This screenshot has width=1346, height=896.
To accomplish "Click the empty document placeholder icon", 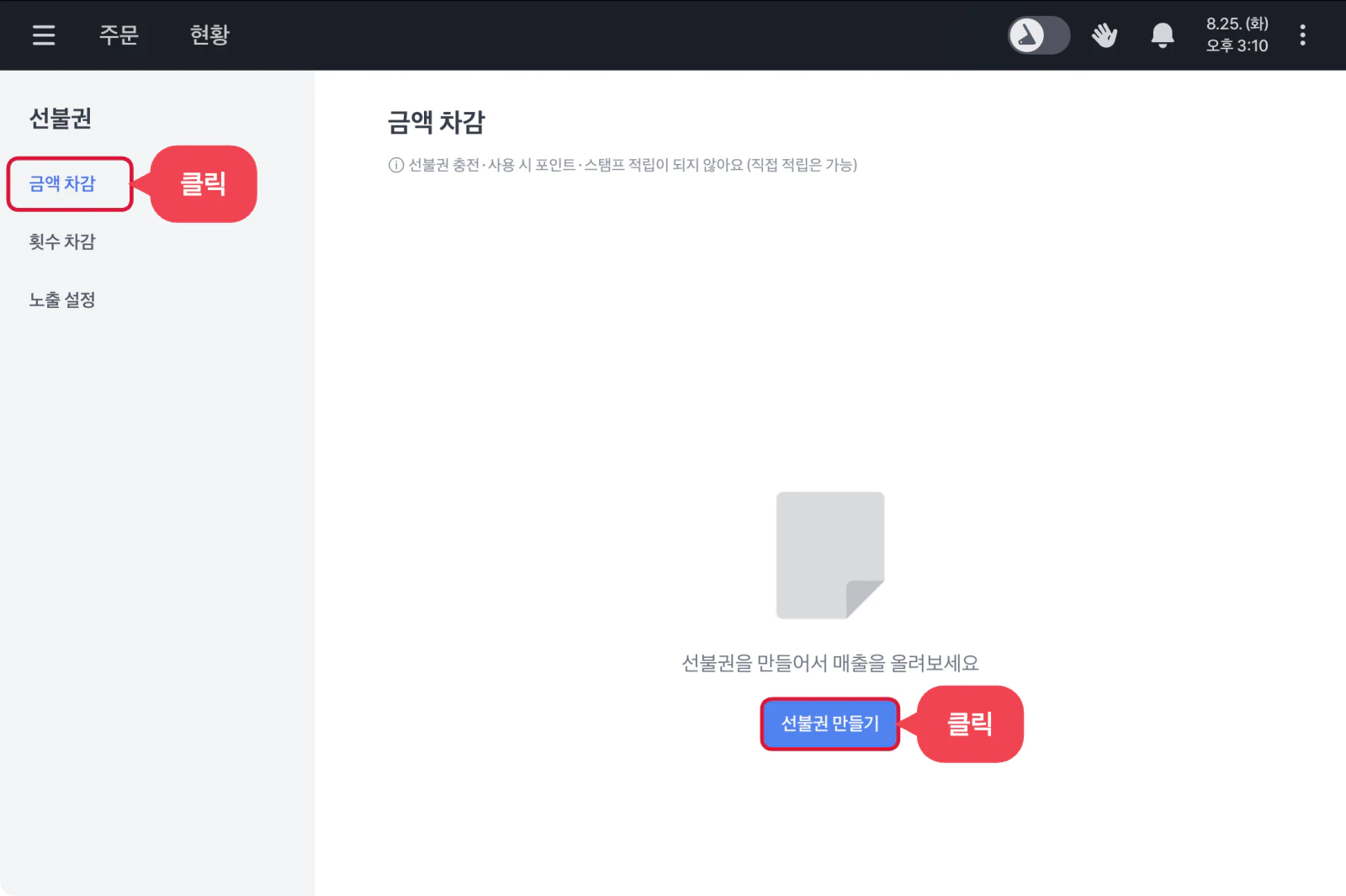I will (830, 555).
